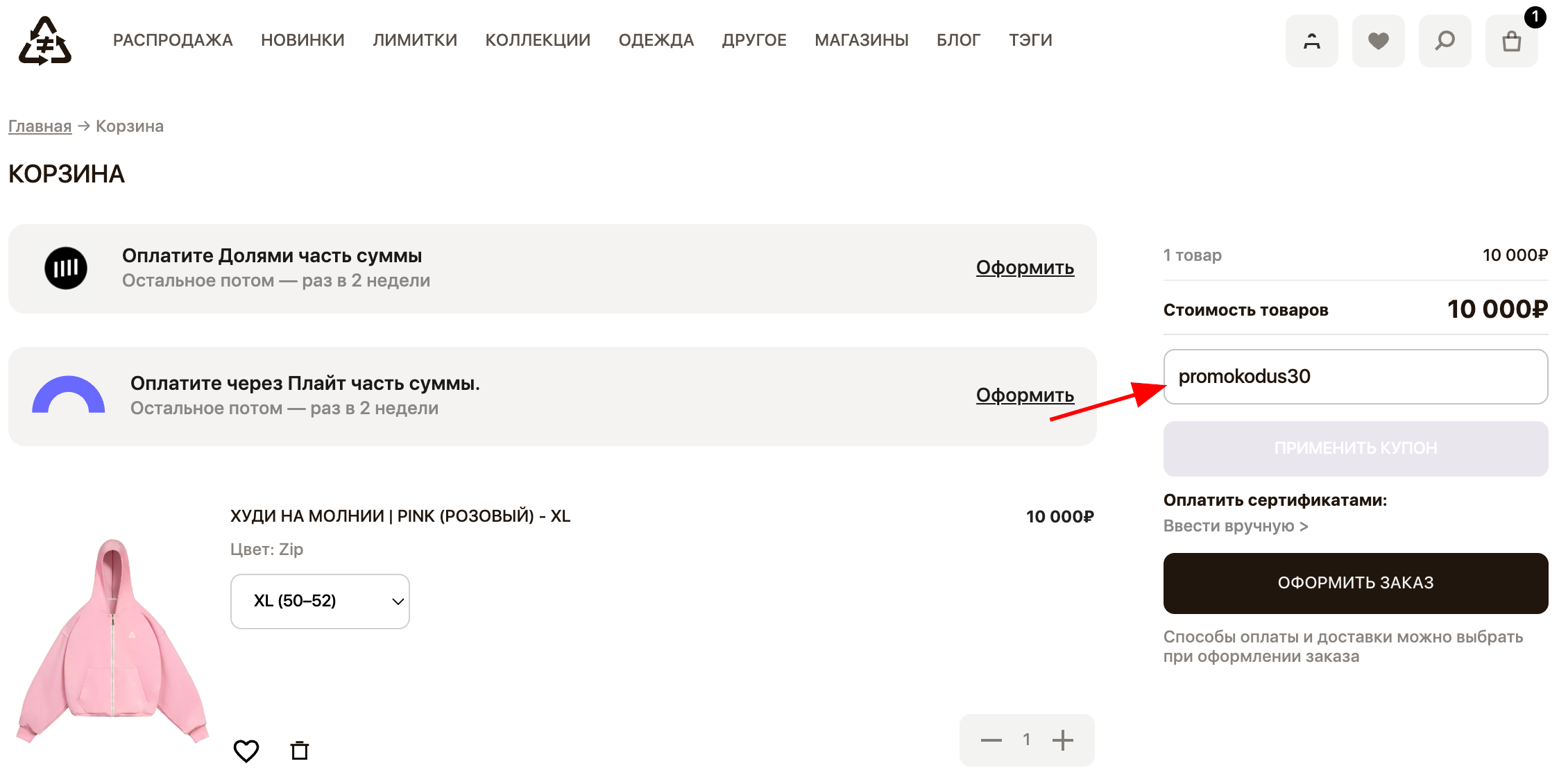Viewport: 1559px width, 784px height.
Task: Click ПРИМЕНИТЬ КУПОН button
Action: (1355, 448)
